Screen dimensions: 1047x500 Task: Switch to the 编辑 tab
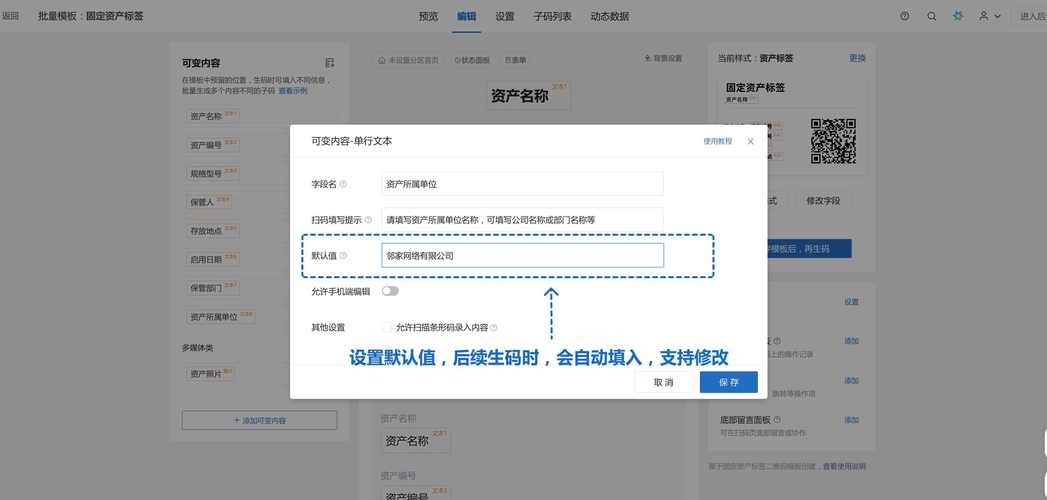(467, 16)
